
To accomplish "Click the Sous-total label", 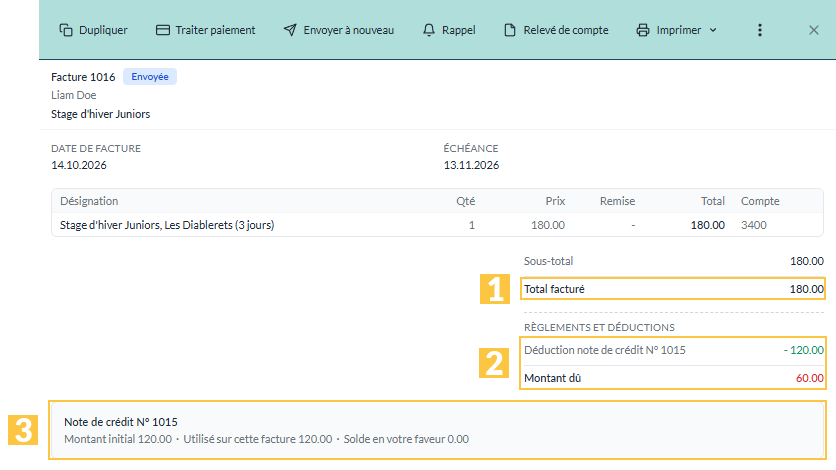I will pos(549,261).
